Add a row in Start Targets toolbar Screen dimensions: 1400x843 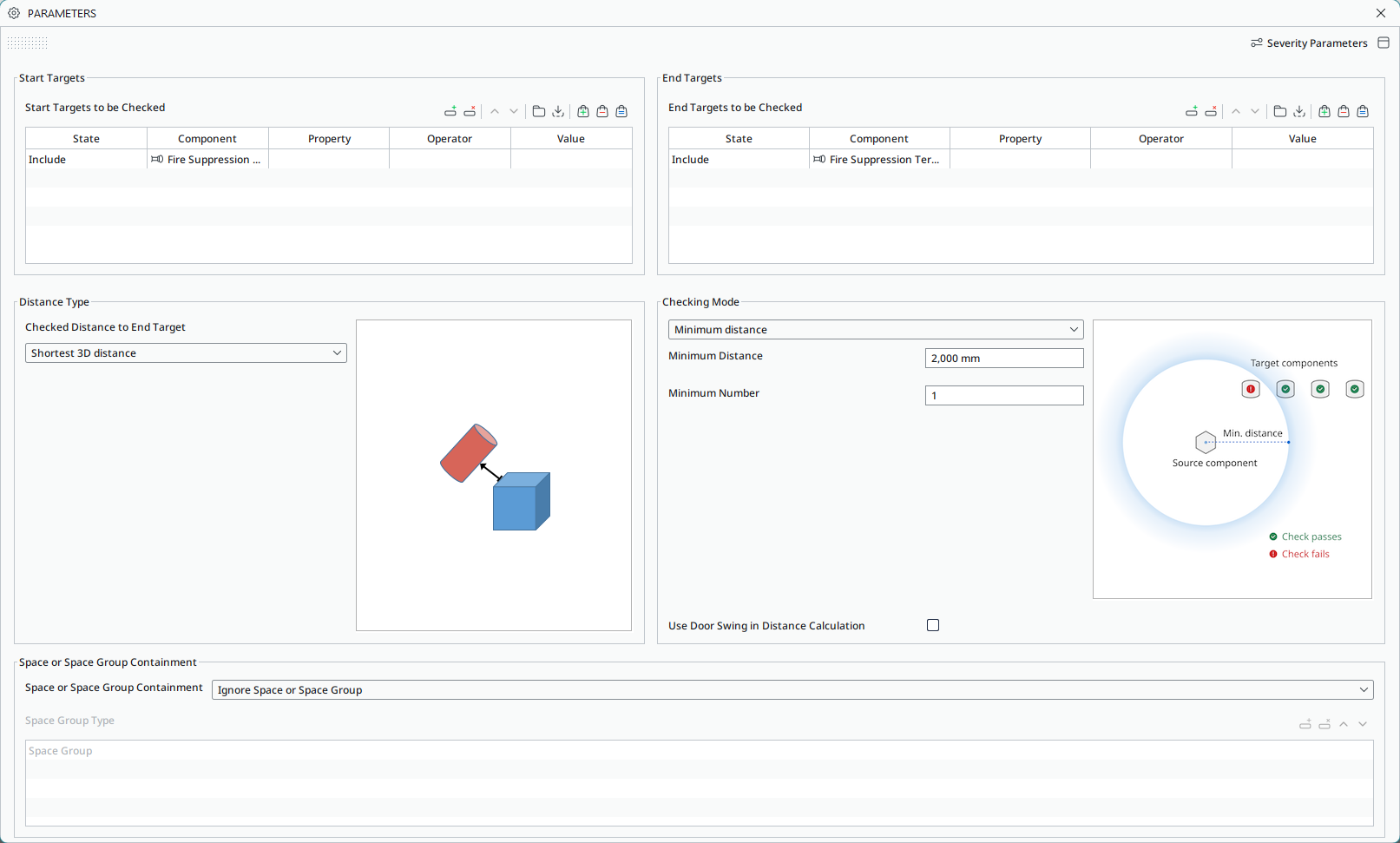(x=450, y=111)
